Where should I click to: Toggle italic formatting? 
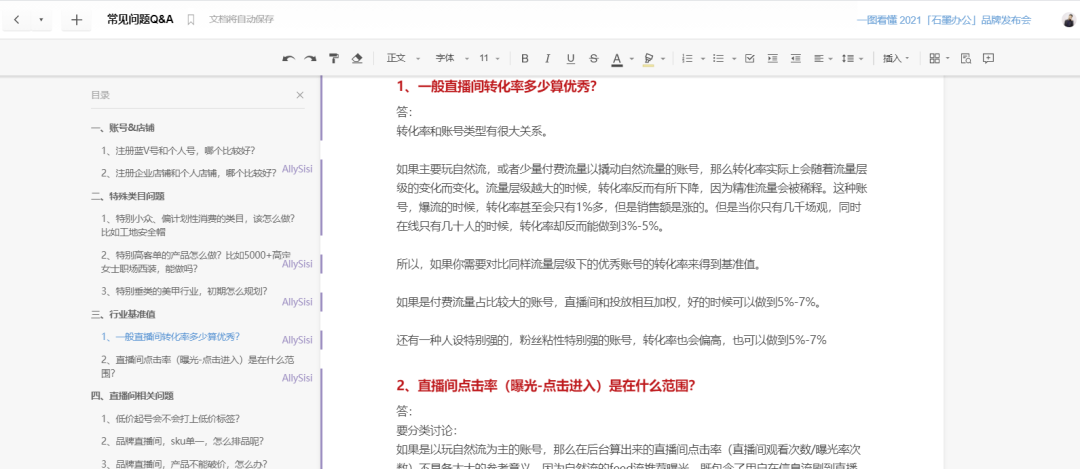(x=548, y=59)
